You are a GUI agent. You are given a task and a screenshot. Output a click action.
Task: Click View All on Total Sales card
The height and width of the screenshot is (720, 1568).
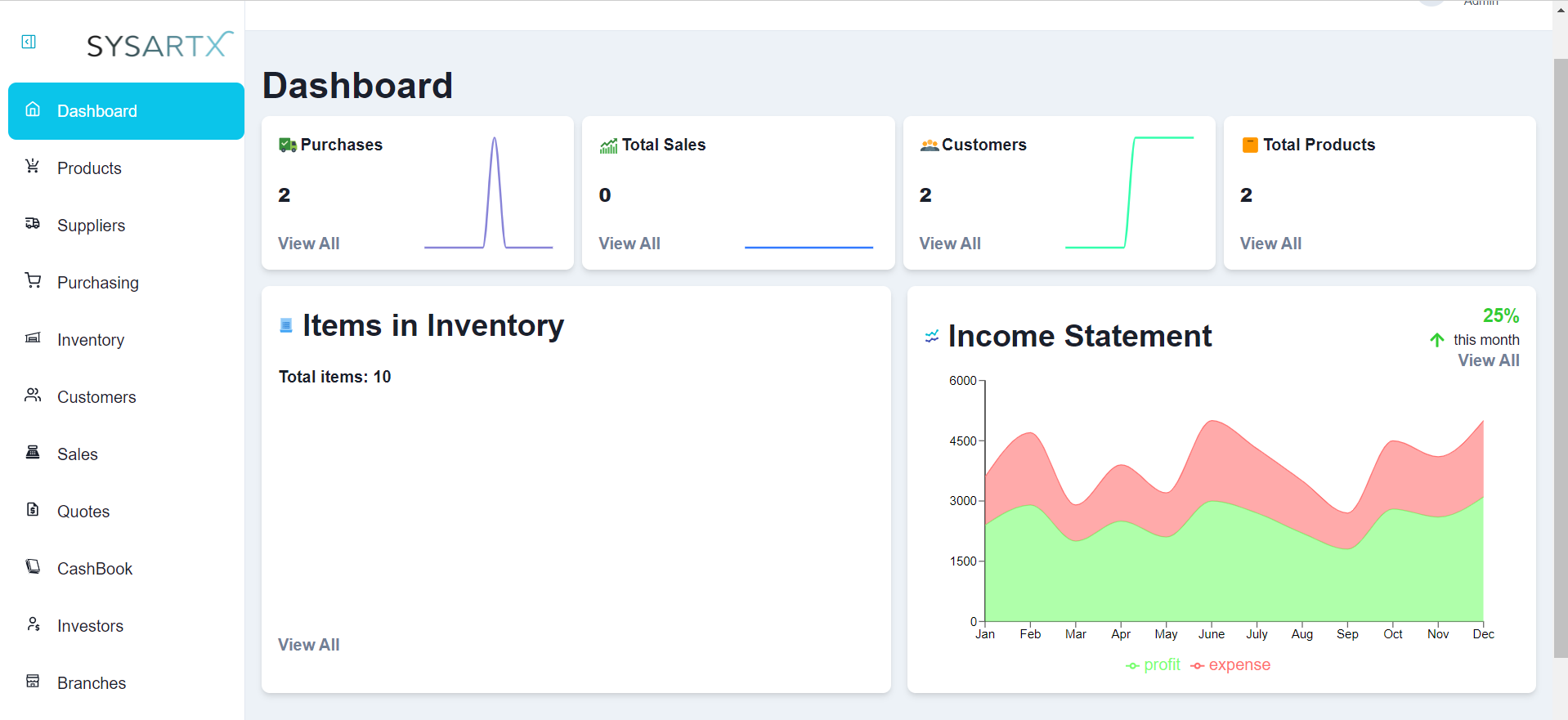click(629, 244)
